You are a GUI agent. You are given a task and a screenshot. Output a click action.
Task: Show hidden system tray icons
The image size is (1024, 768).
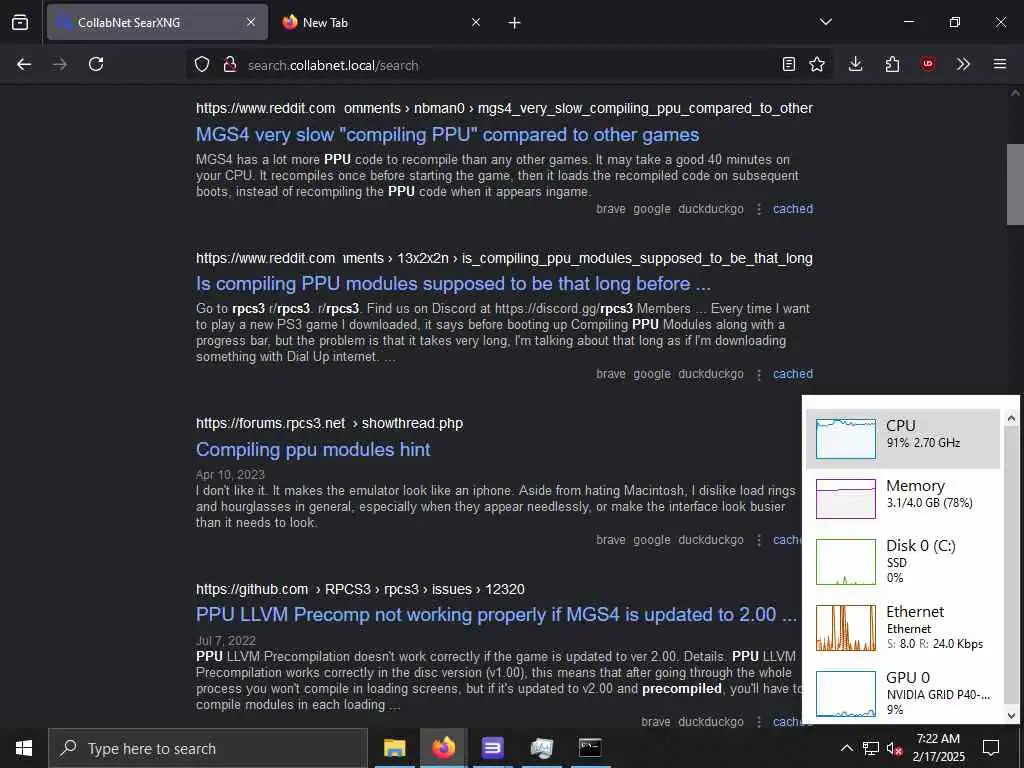coord(846,748)
